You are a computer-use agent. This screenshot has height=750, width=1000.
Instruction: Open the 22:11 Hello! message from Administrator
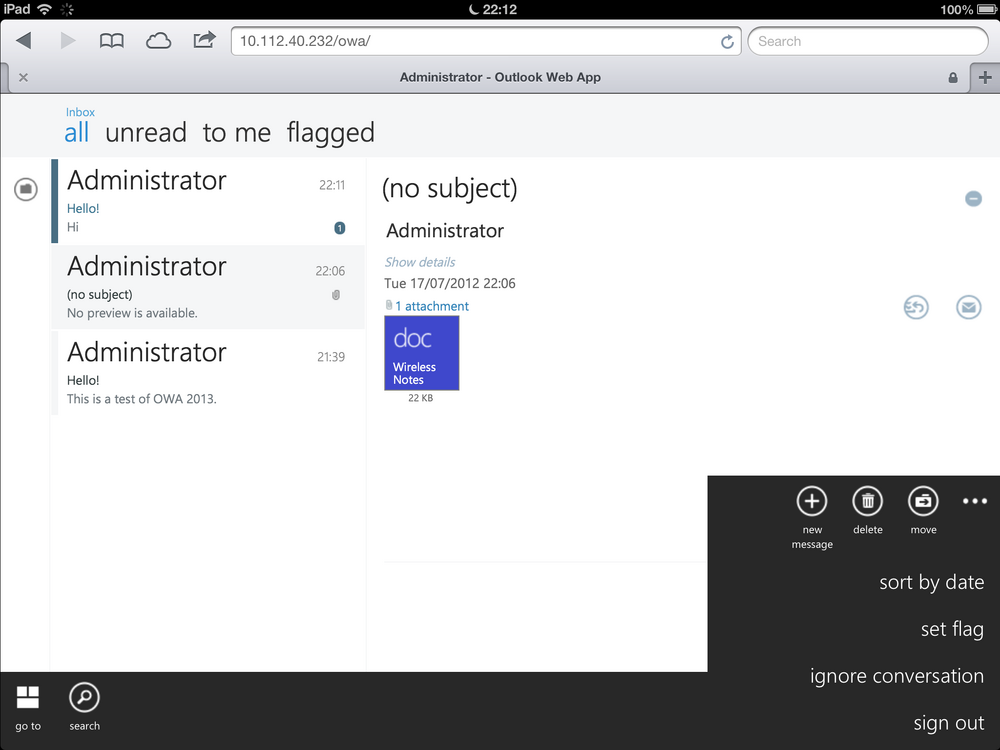pyautogui.click(x=208, y=201)
